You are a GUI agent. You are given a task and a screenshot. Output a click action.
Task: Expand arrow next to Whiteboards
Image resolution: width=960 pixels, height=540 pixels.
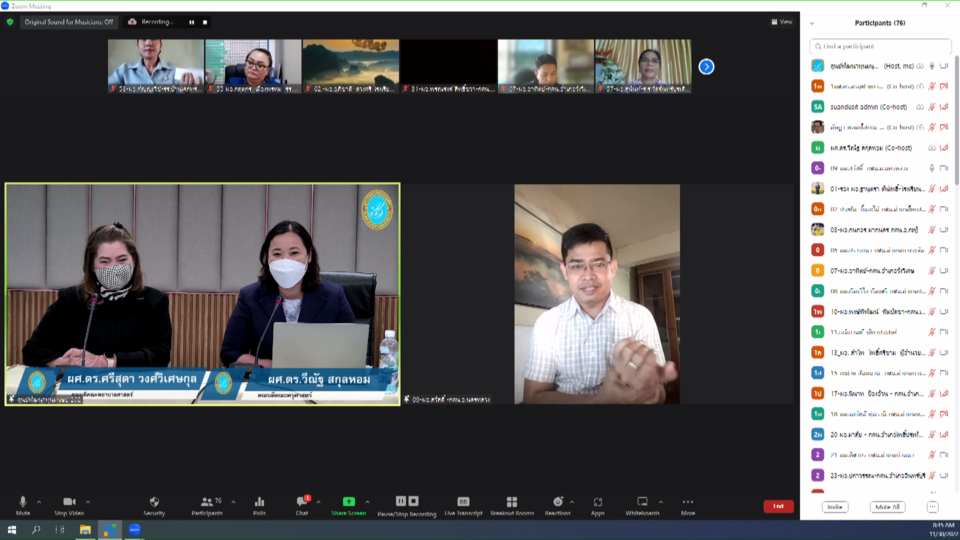pos(661,502)
